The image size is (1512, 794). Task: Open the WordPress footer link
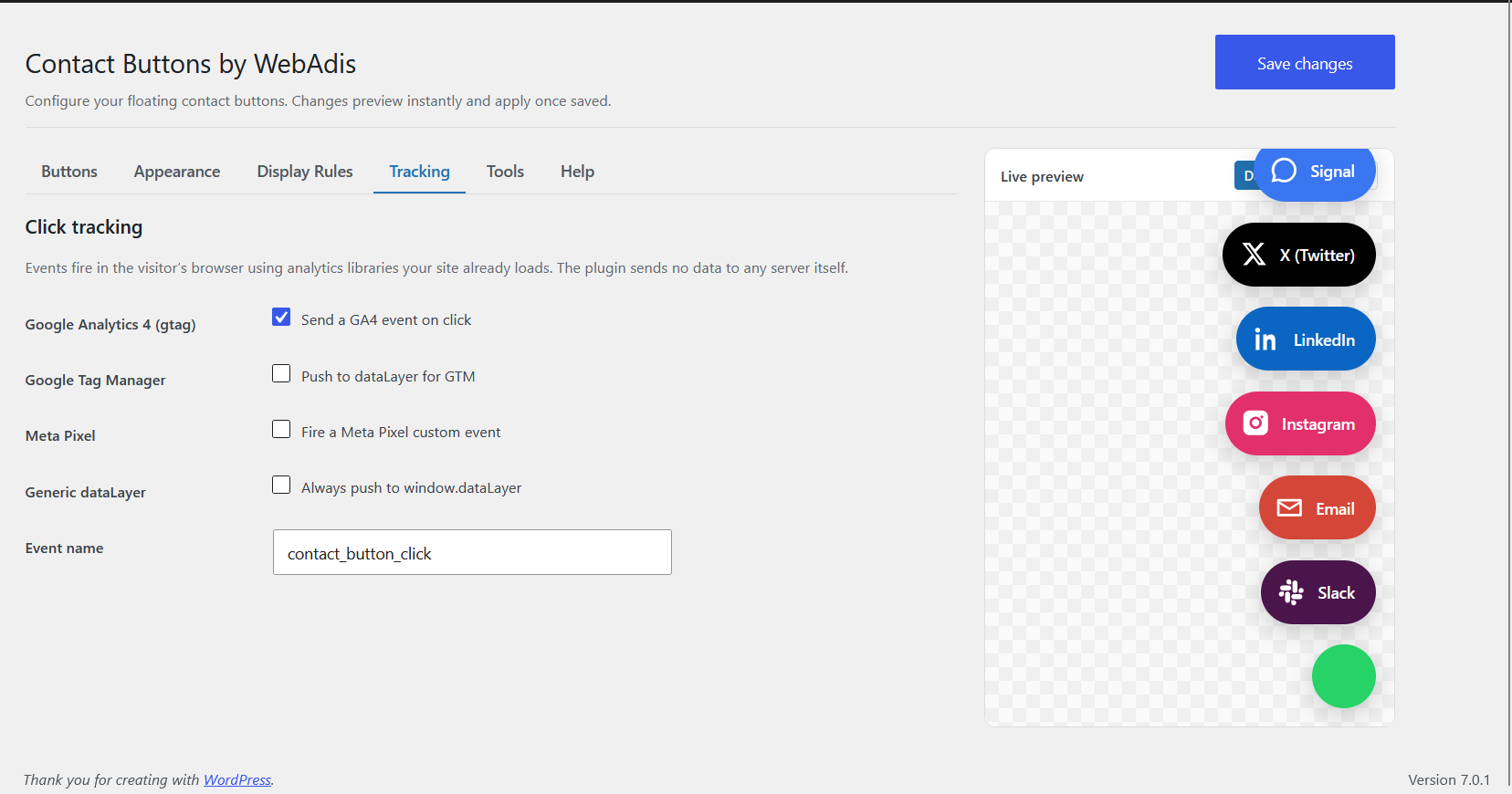237,779
